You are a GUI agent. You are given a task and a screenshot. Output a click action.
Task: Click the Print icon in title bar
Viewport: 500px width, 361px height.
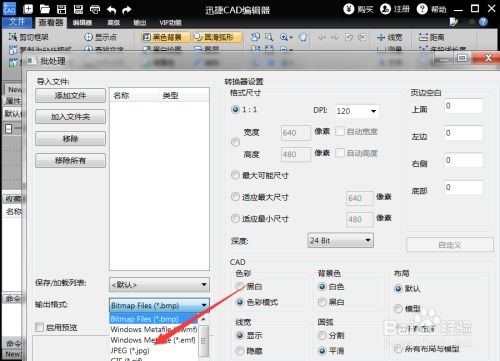coord(95,9)
